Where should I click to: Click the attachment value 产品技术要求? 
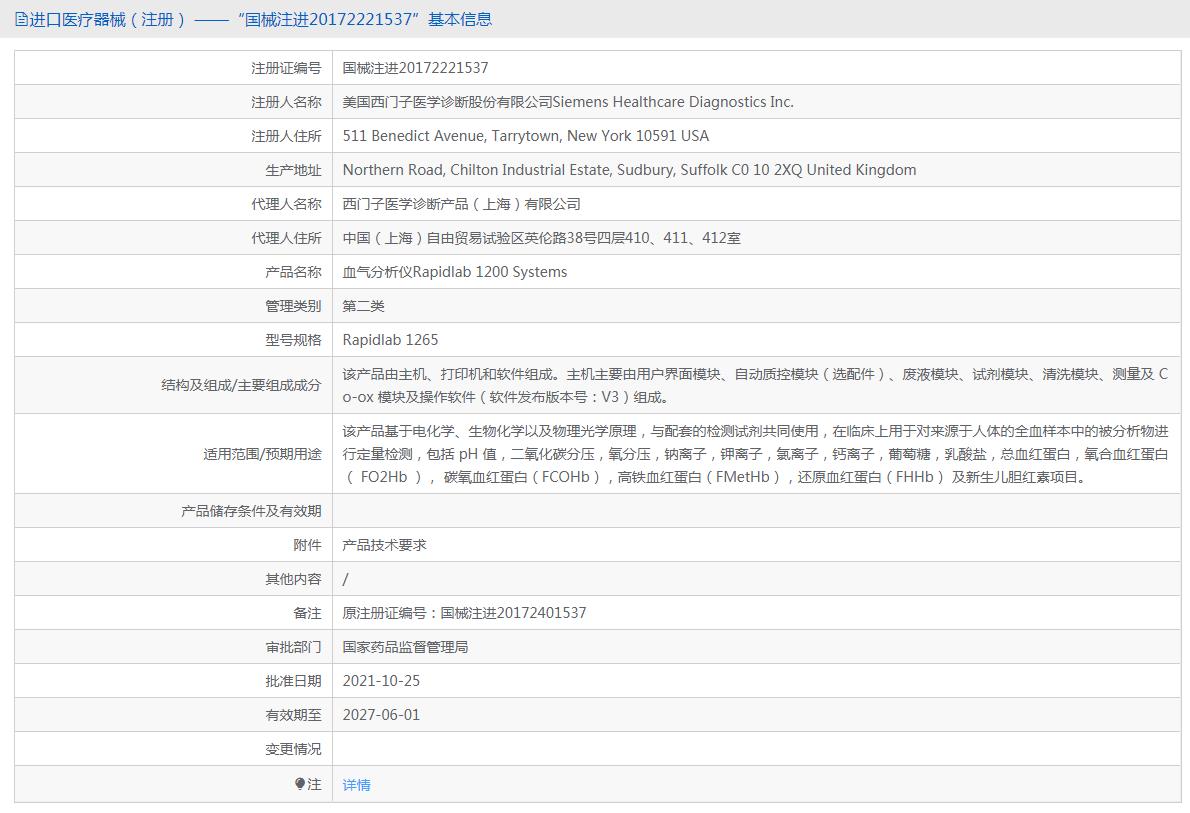(385, 545)
